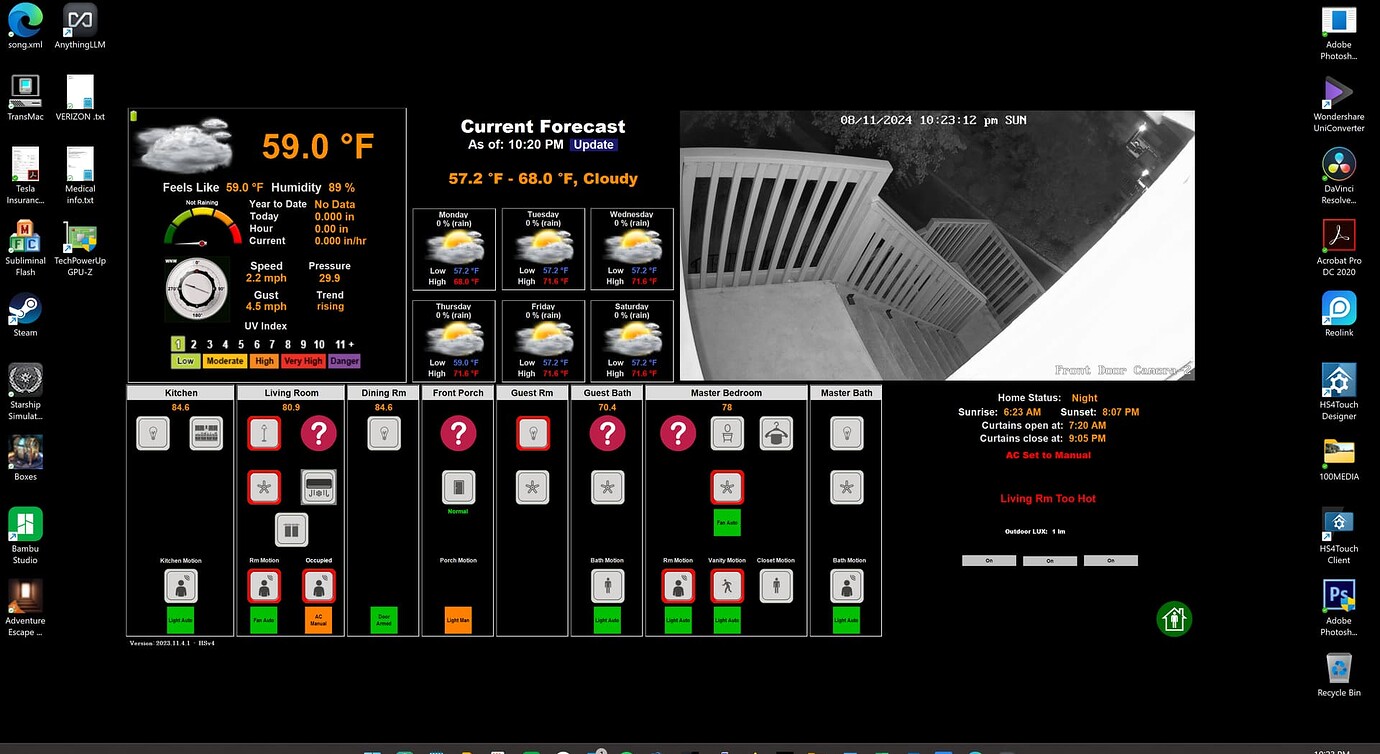Click the red Living Rm Too Hot alert
This screenshot has height=754, width=1380.
[1048, 499]
